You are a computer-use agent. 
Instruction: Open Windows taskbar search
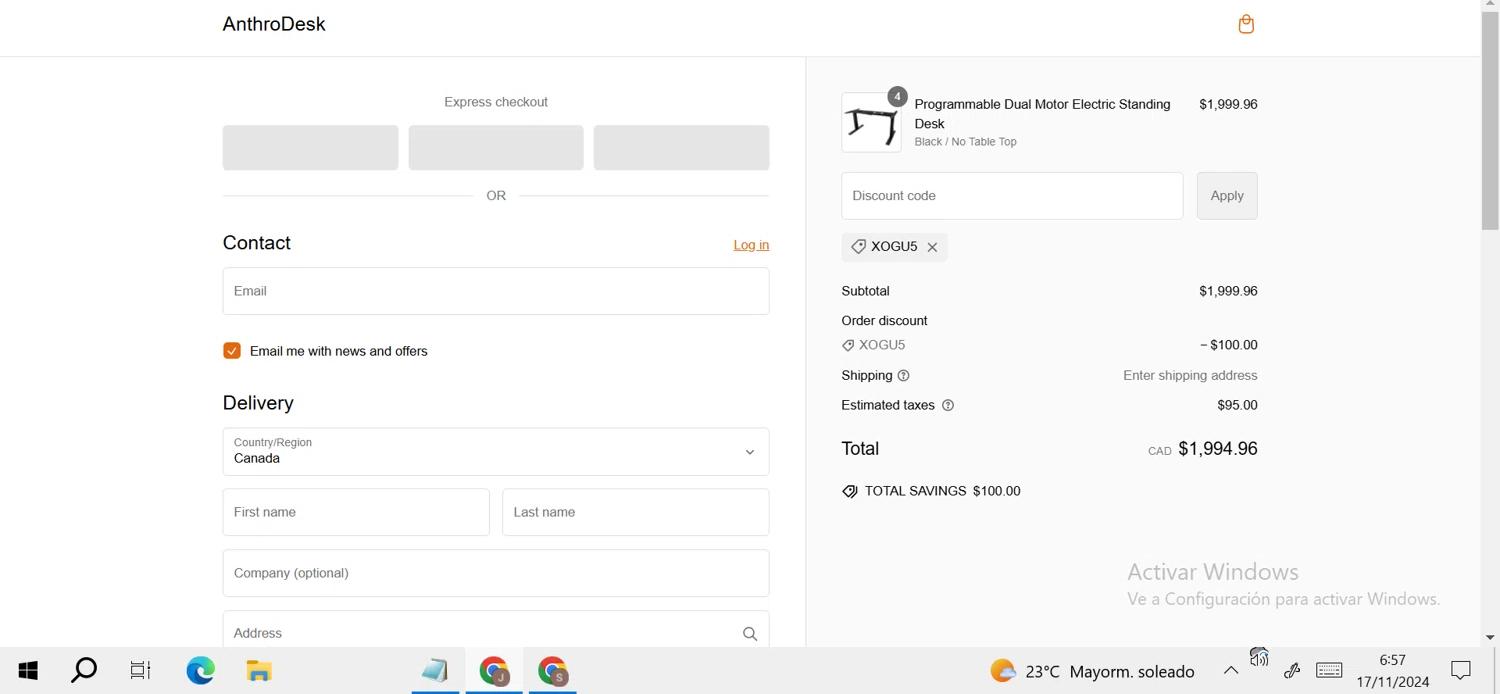pyautogui.click(x=84, y=671)
